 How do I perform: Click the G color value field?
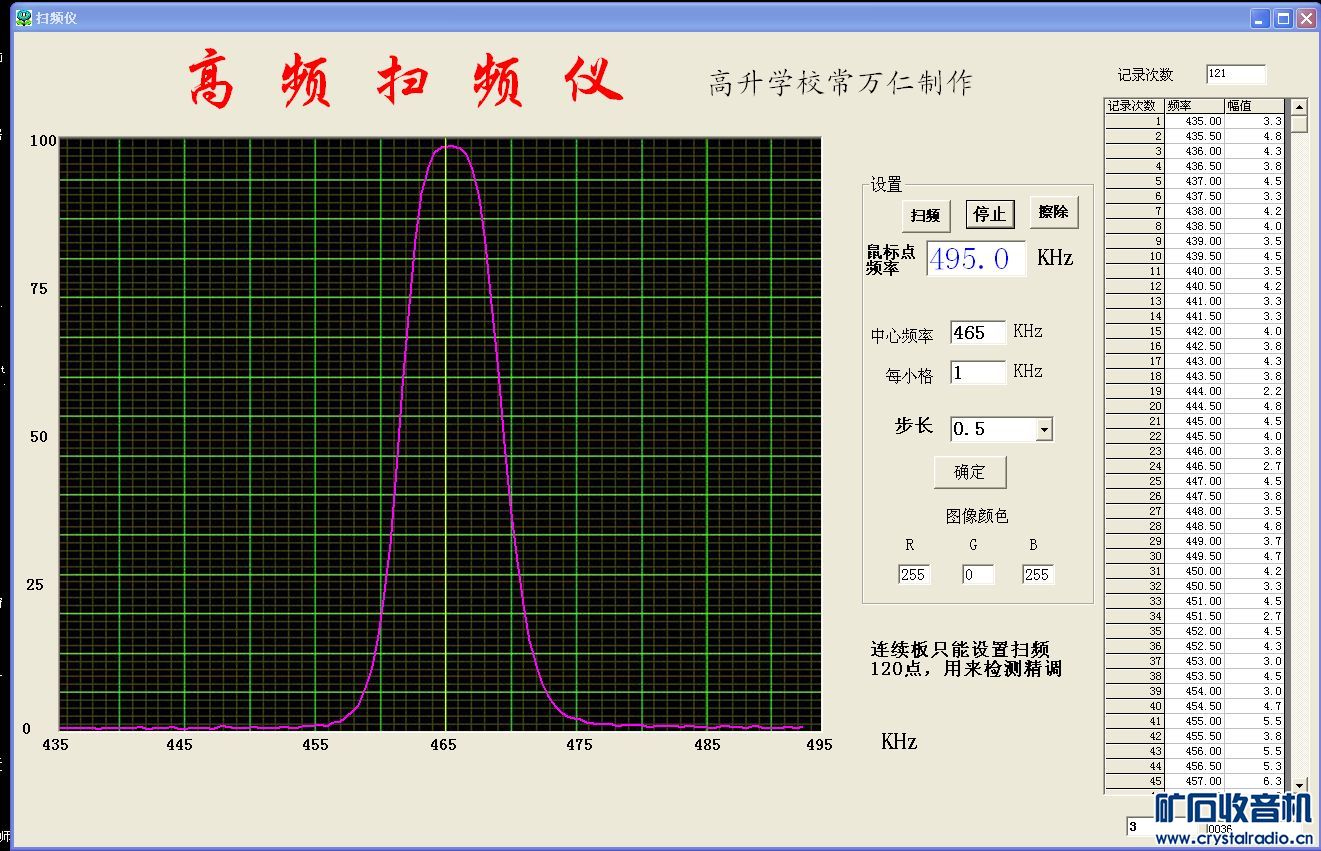(977, 575)
